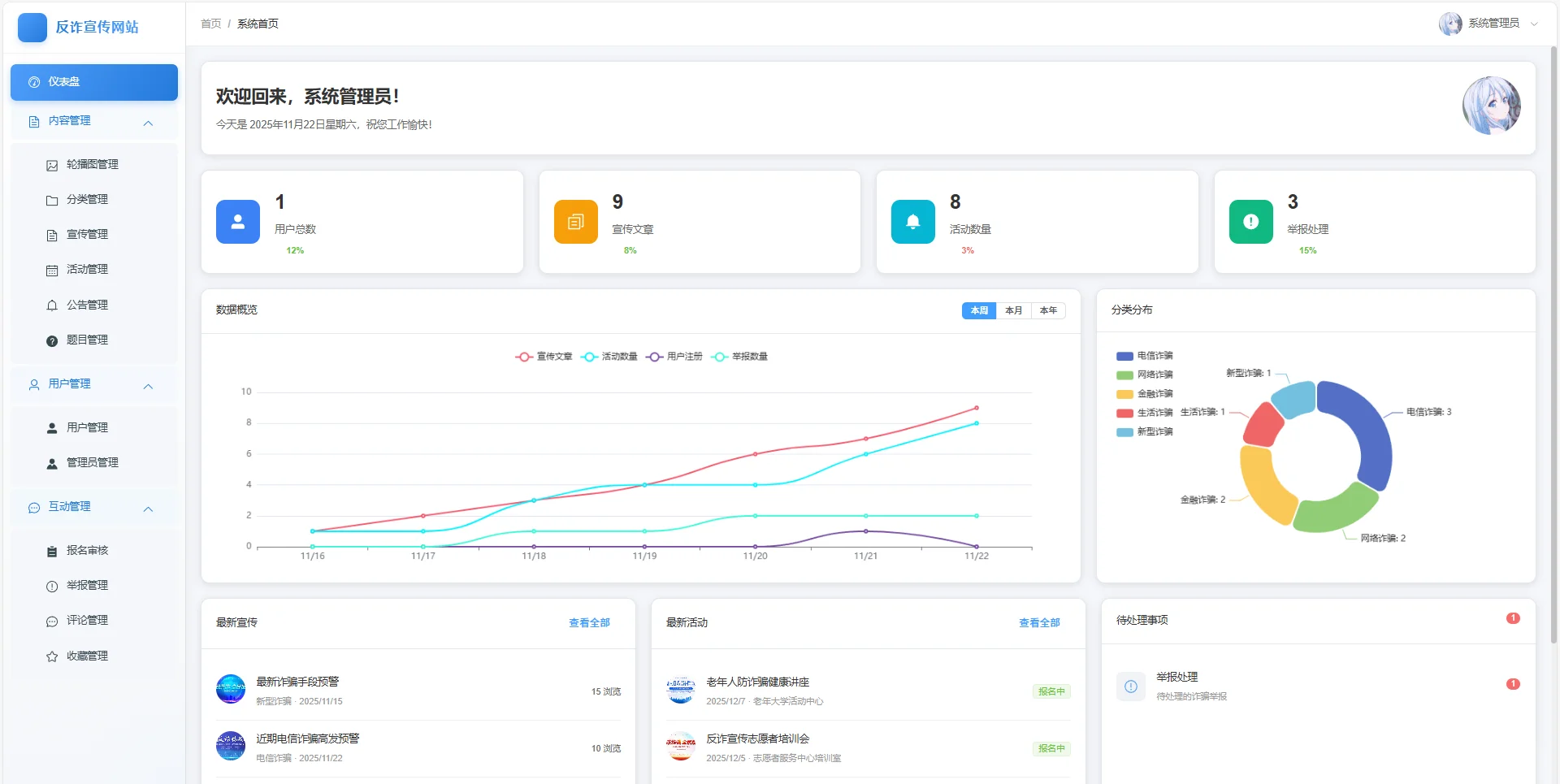Click the 公告管理 bell icon
This screenshot has width=1560, height=784.
pos(53,305)
